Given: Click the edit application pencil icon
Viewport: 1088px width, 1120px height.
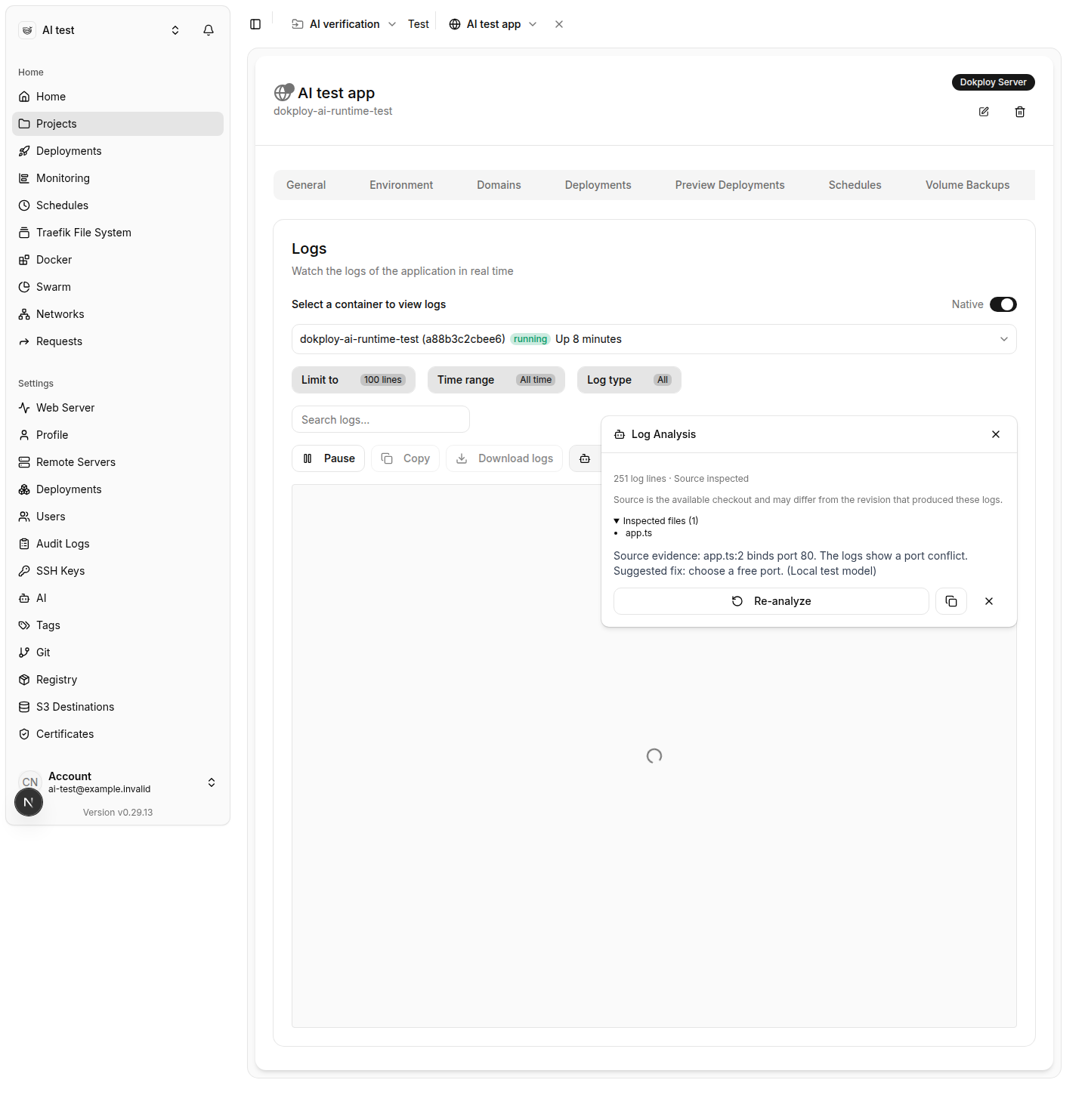Looking at the screenshot, I should coord(984,112).
